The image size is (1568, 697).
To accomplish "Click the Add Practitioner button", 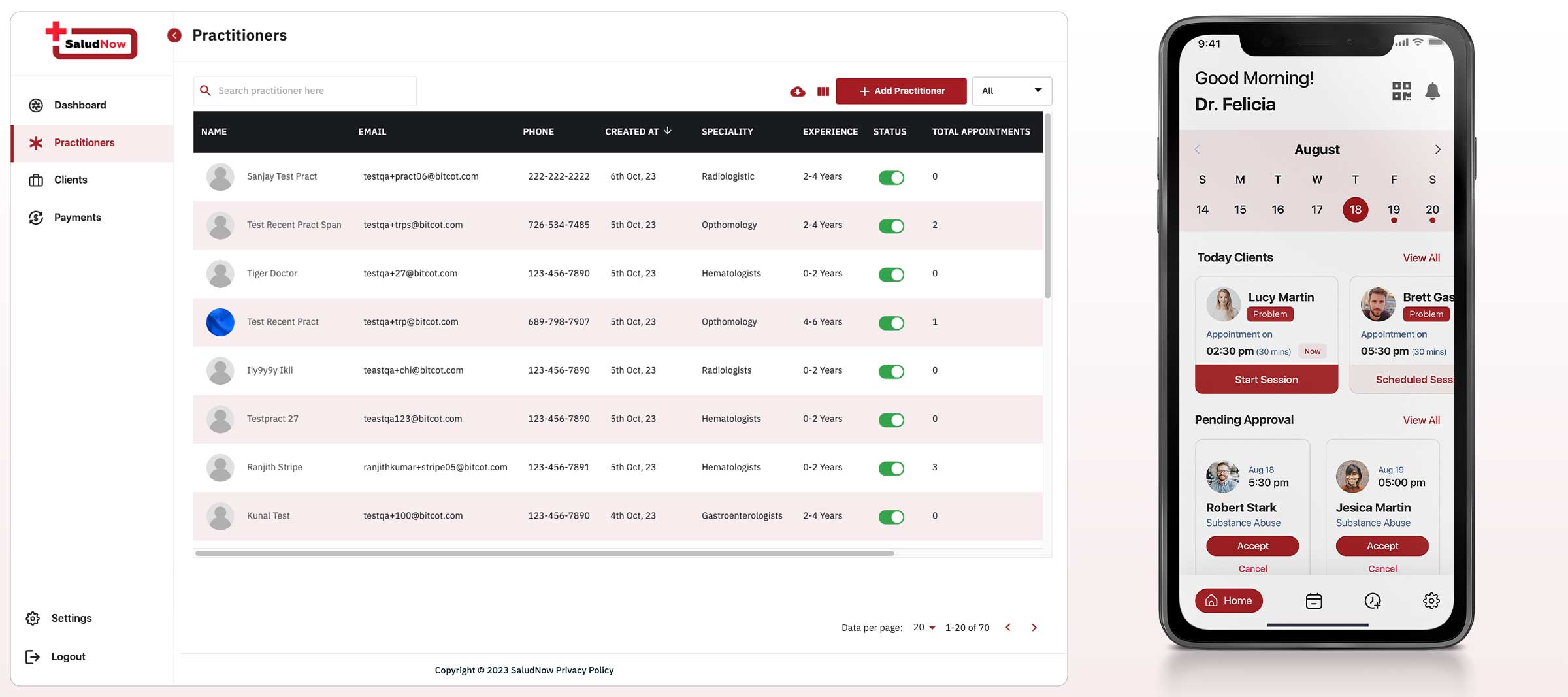I will (x=901, y=91).
